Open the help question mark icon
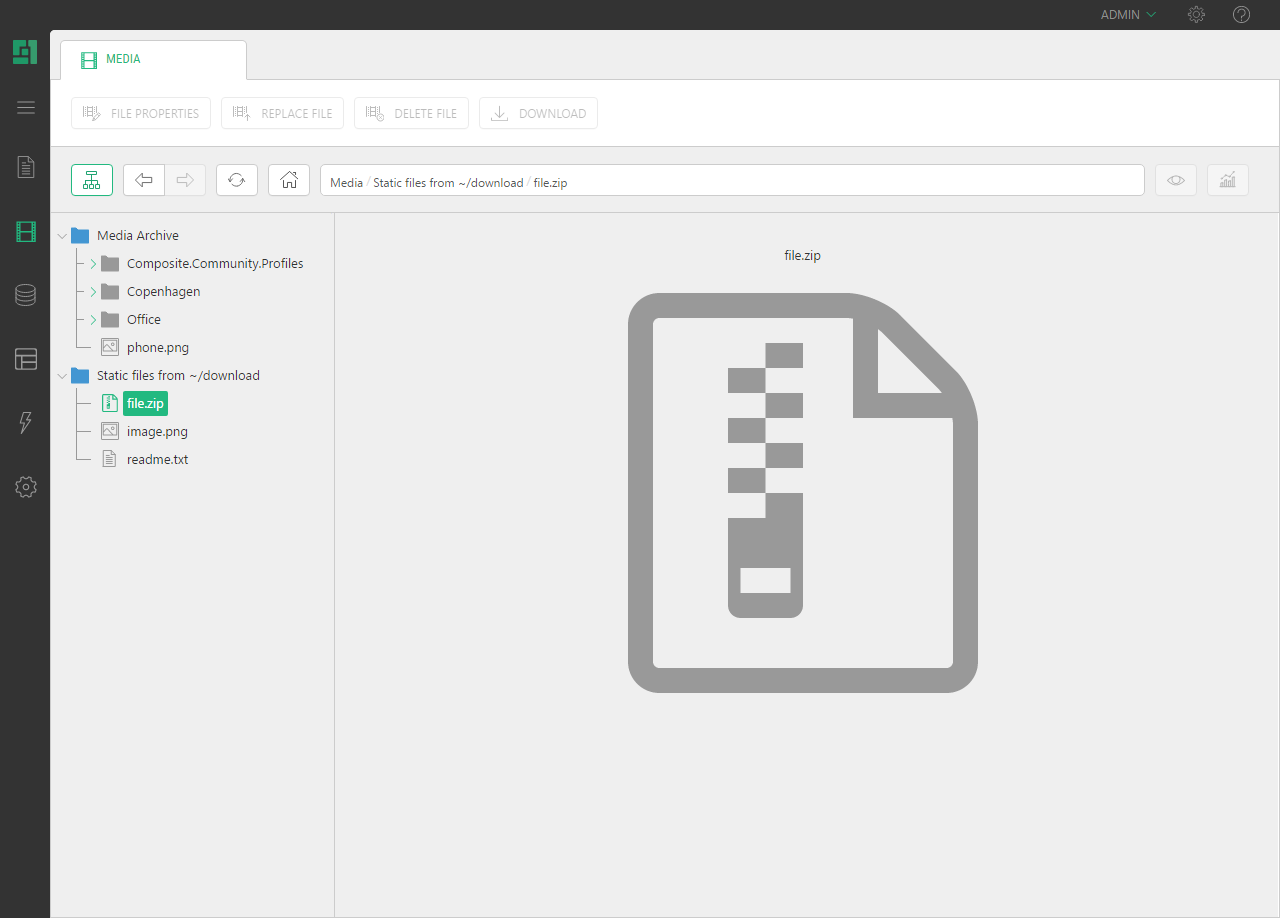This screenshot has width=1280, height=918. coord(1241,15)
